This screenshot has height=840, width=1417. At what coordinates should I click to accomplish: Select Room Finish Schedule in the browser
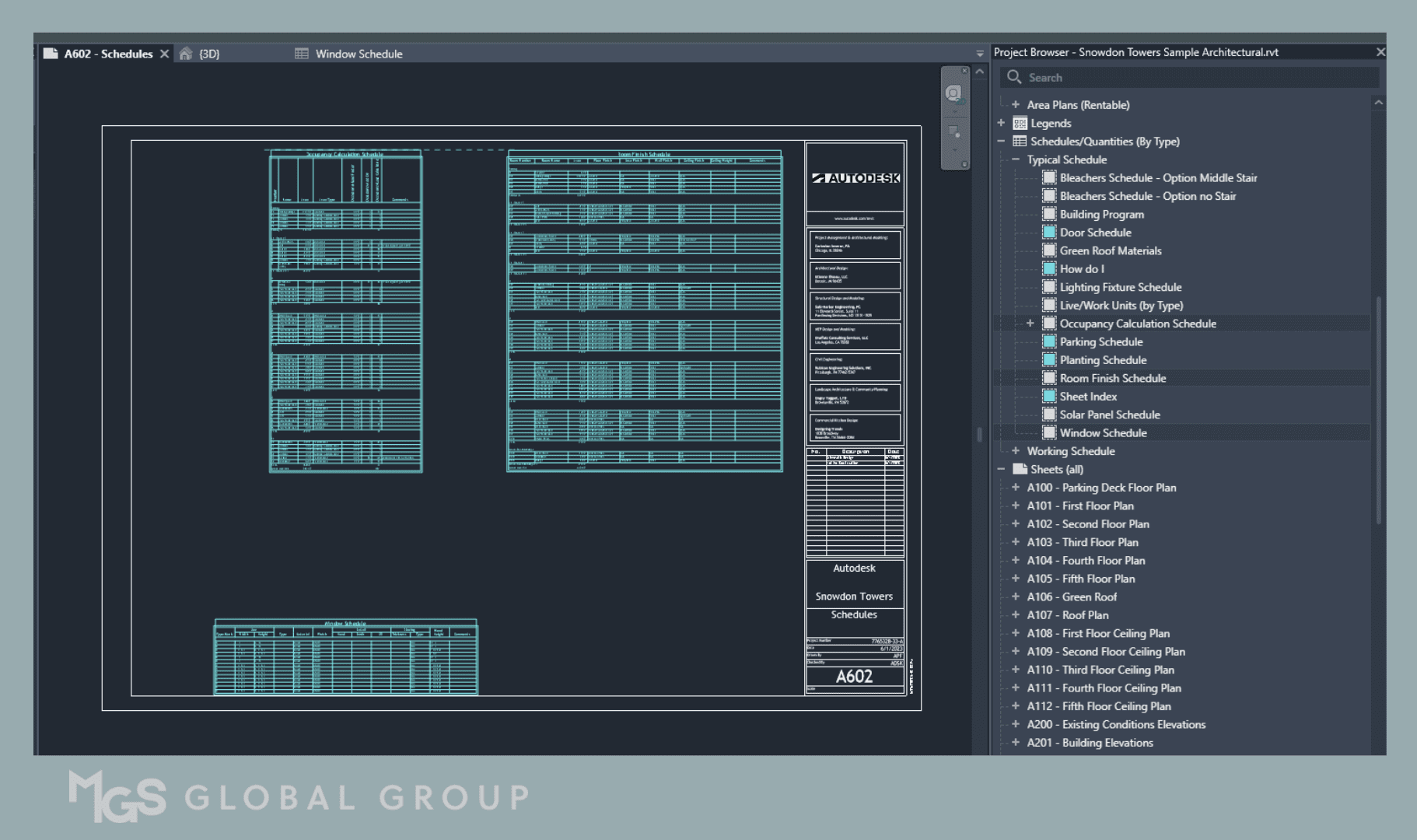[1113, 378]
